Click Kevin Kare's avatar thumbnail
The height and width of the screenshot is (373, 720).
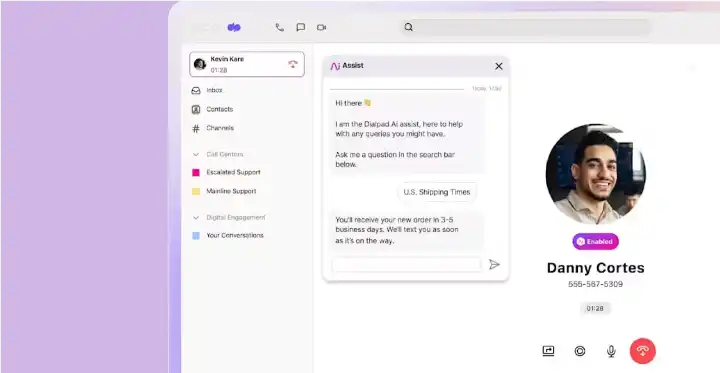click(x=200, y=64)
